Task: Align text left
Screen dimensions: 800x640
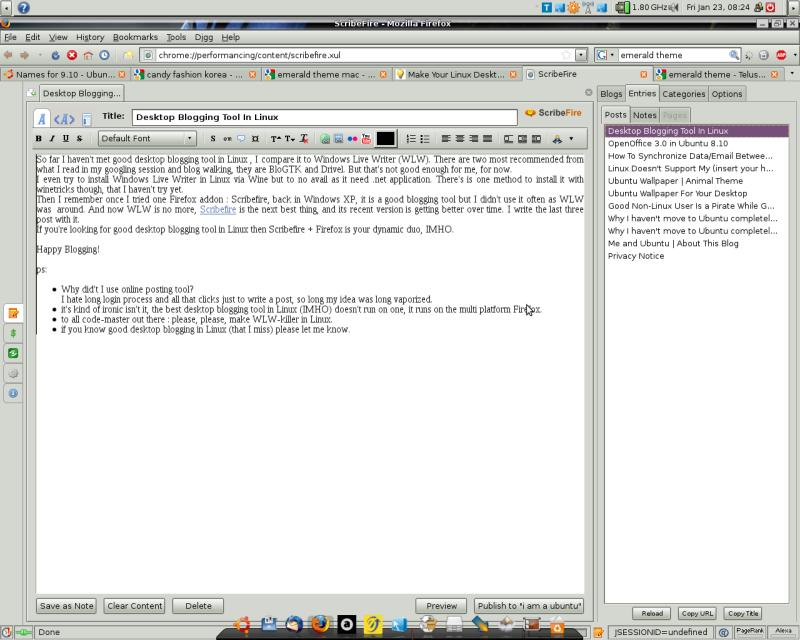Action: (x=446, y=139)
